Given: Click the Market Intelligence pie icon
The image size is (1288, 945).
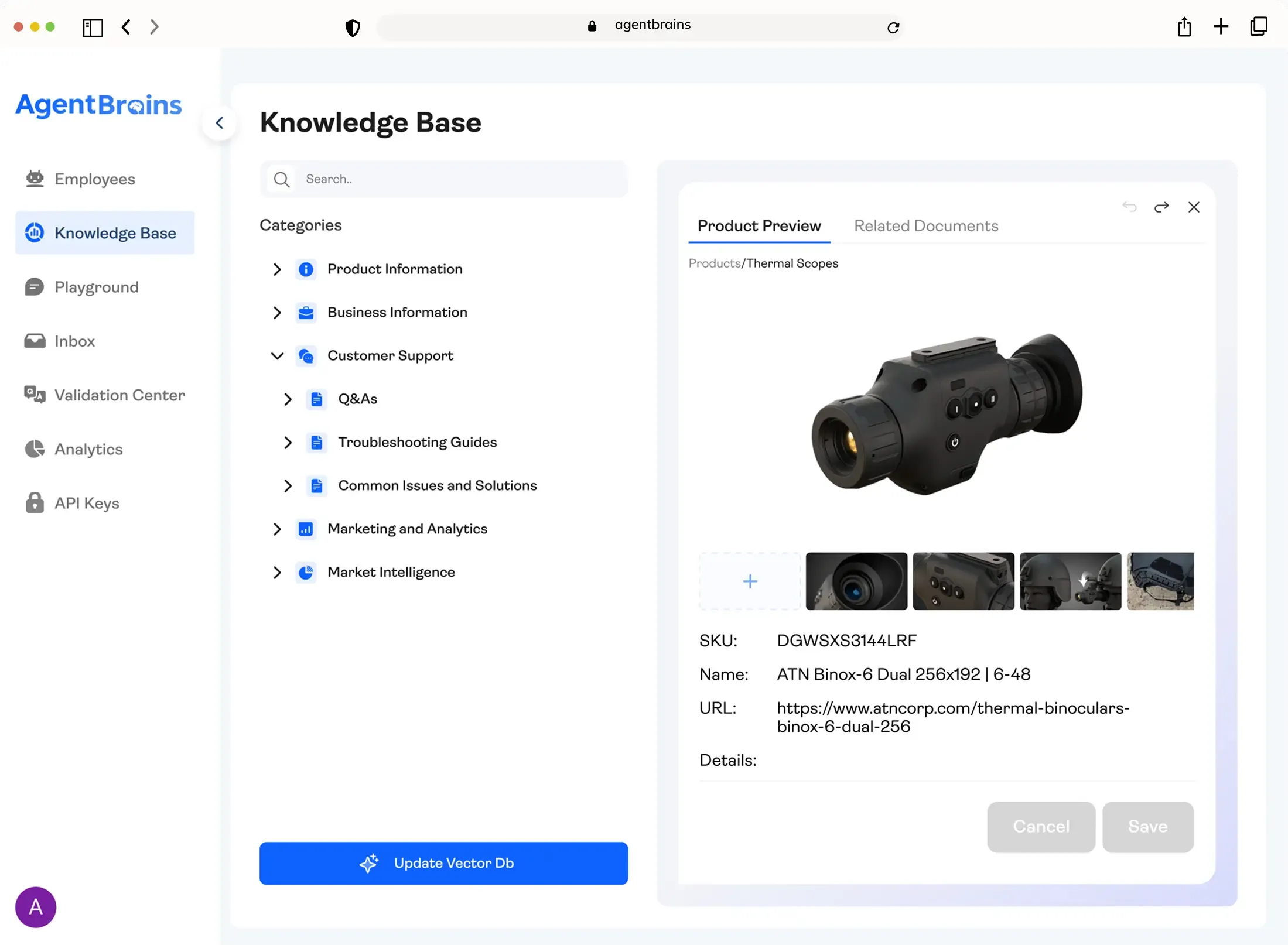Looking at the screenshot, I should 306,573.
